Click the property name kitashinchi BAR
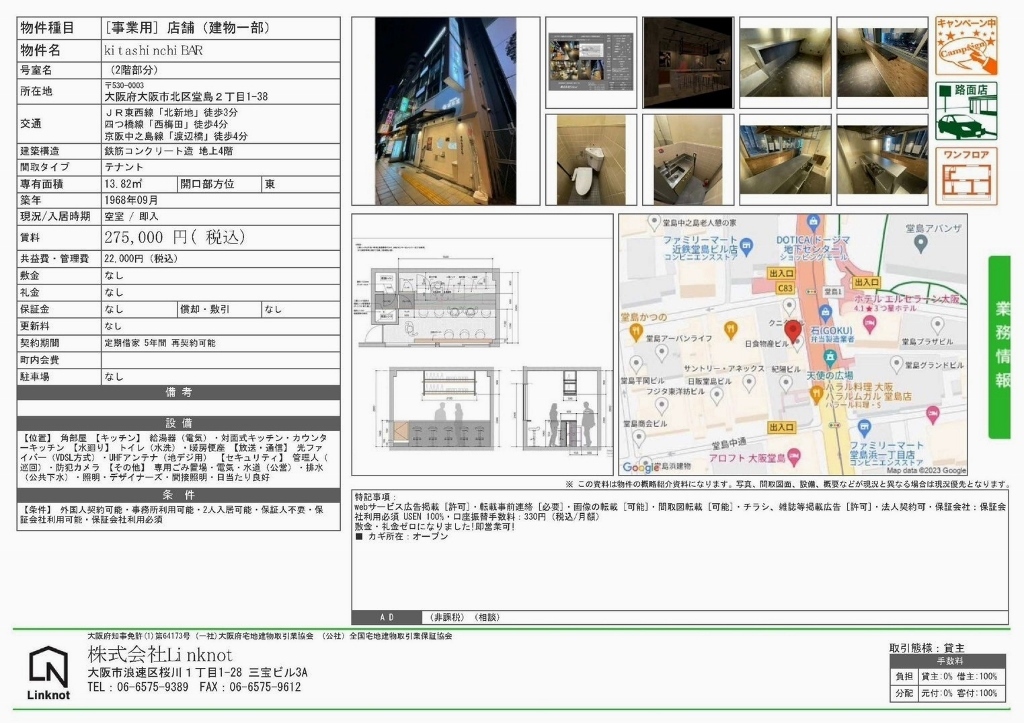Image resolution: width=1024 pixels, height=723 pixels. [153, 50]
